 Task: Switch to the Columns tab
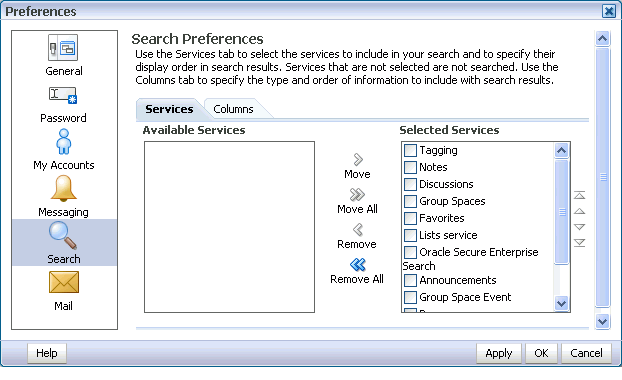coord(233,109)
